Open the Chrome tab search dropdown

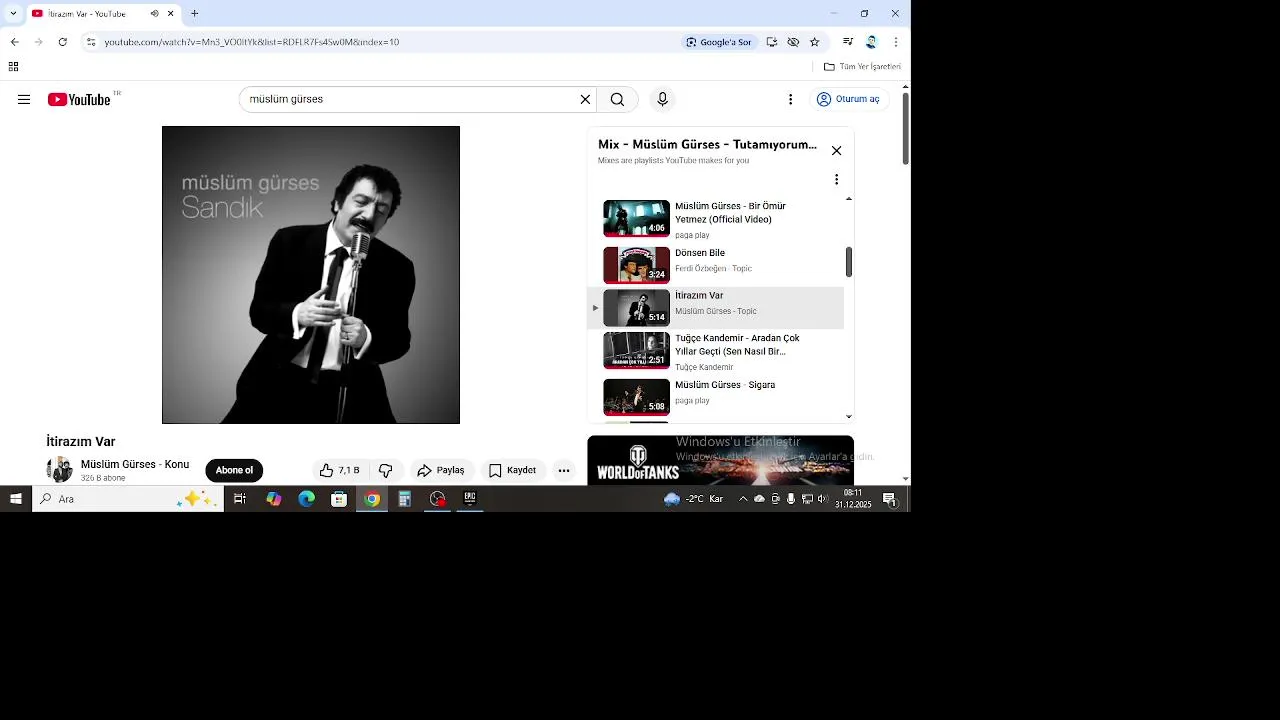13,14
